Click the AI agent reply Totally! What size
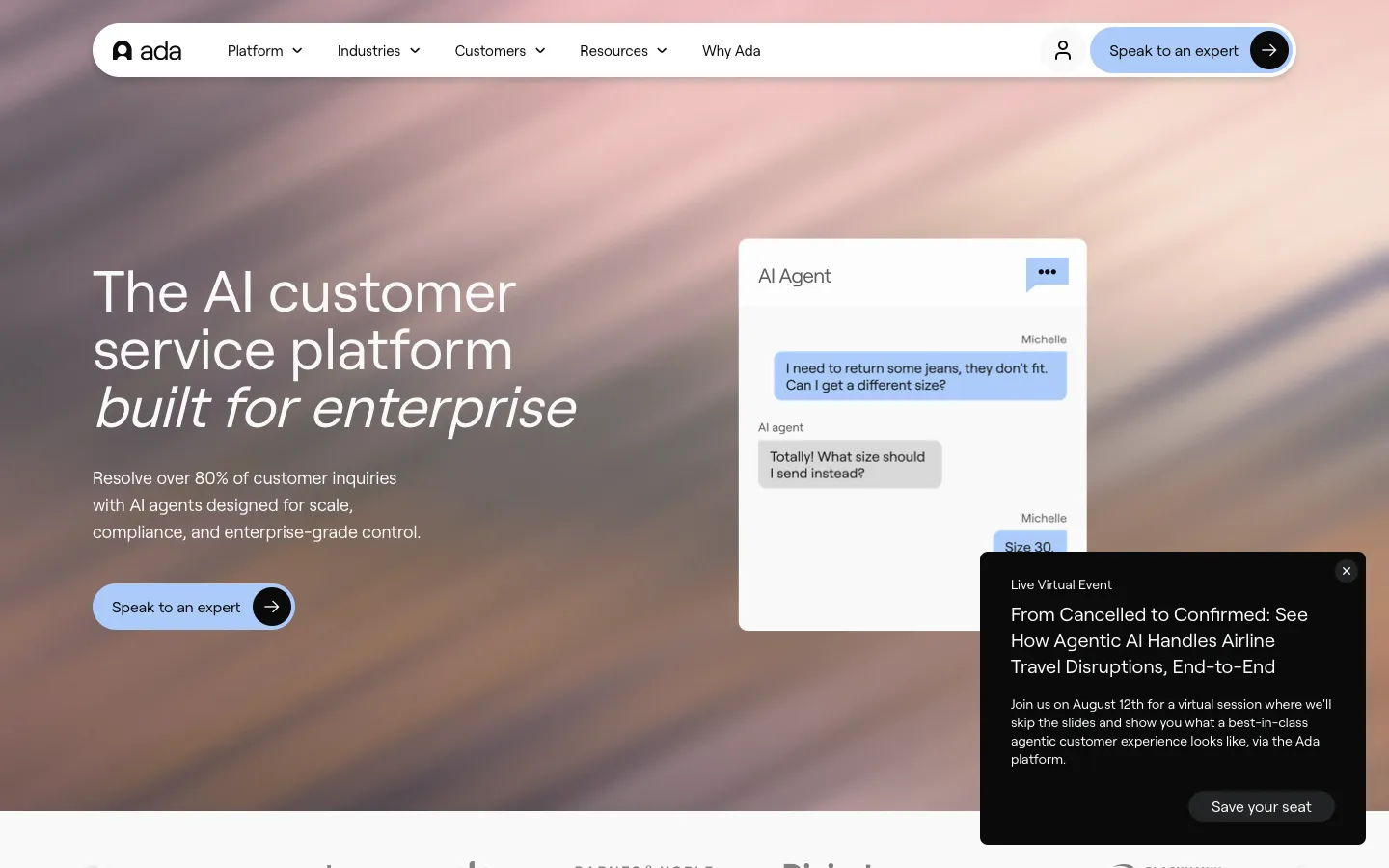The width and height of the screenshot is (1389, 868). click(850, 465)
